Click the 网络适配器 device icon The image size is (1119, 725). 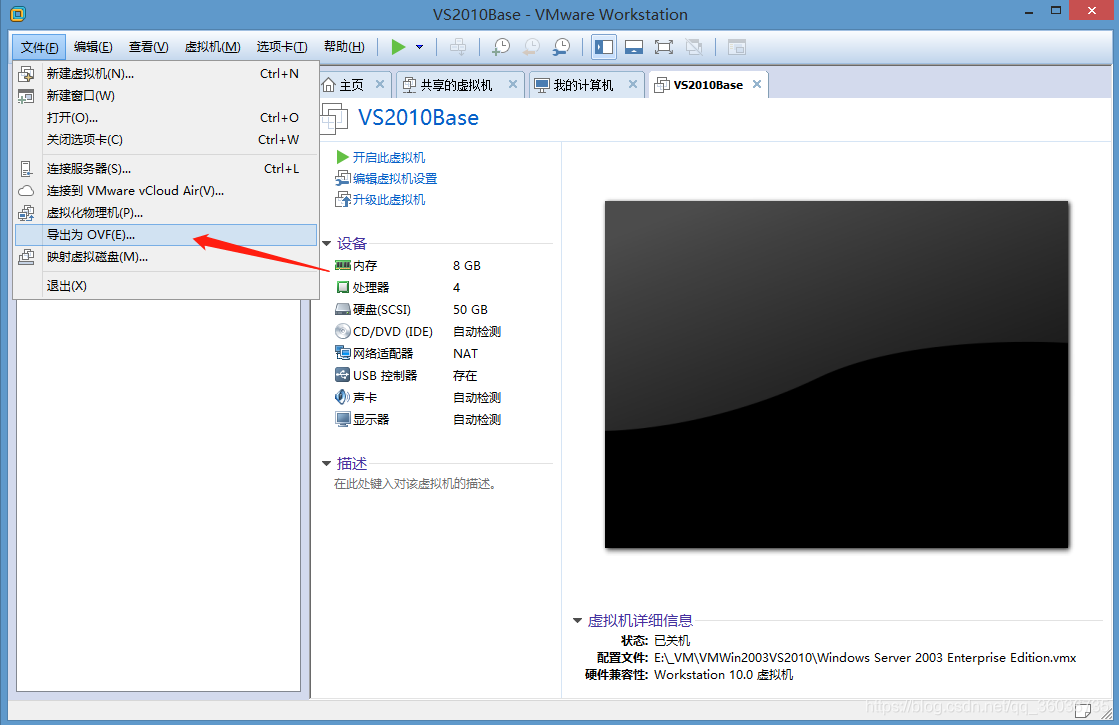pos(343,353)
